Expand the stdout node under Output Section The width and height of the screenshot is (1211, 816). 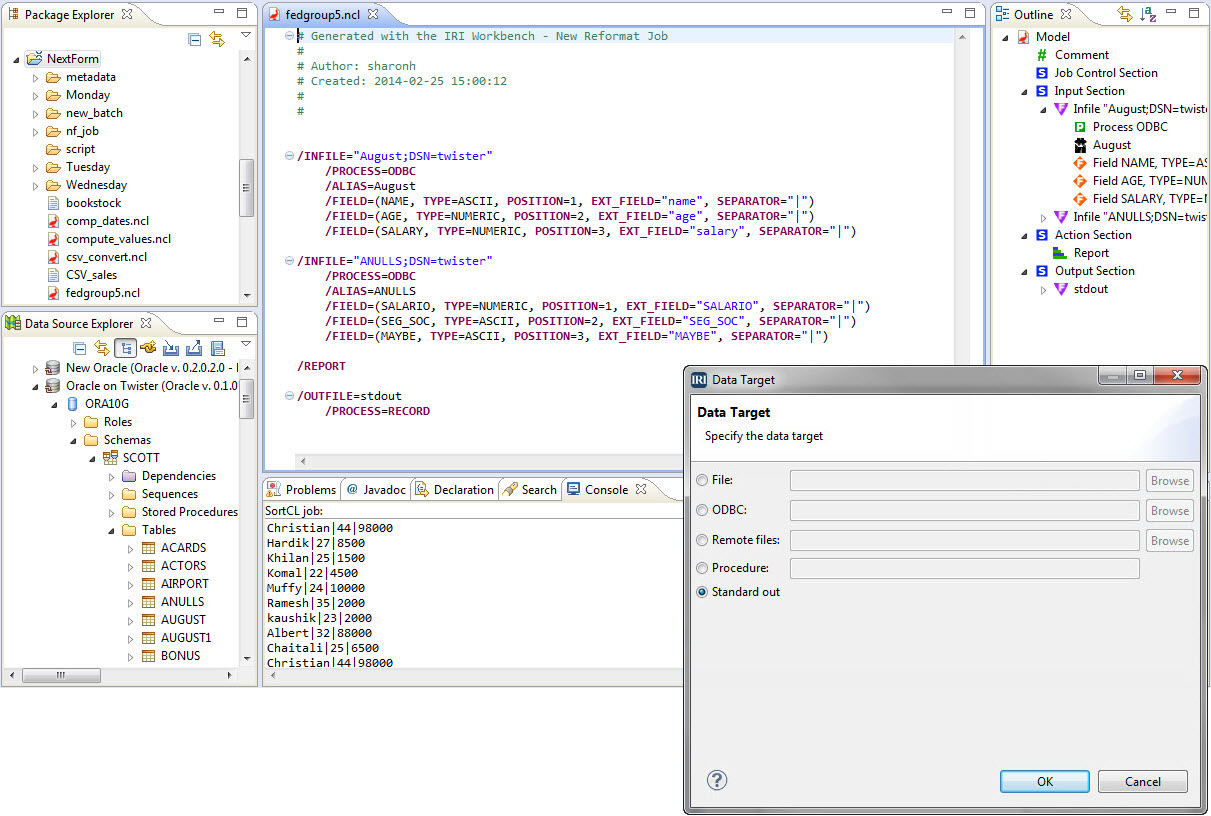(x=1044, y=288)
